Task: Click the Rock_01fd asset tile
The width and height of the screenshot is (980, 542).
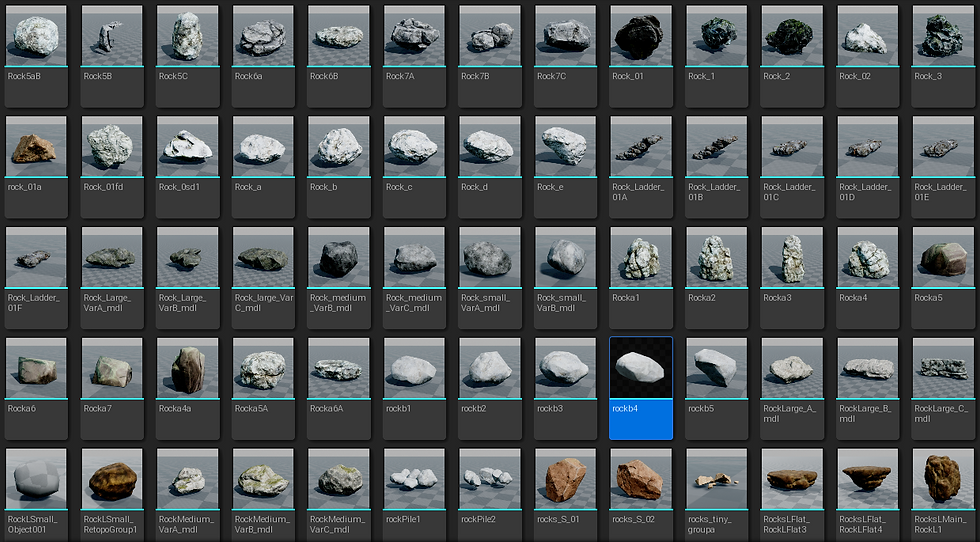Action: [x=112, y=167]
